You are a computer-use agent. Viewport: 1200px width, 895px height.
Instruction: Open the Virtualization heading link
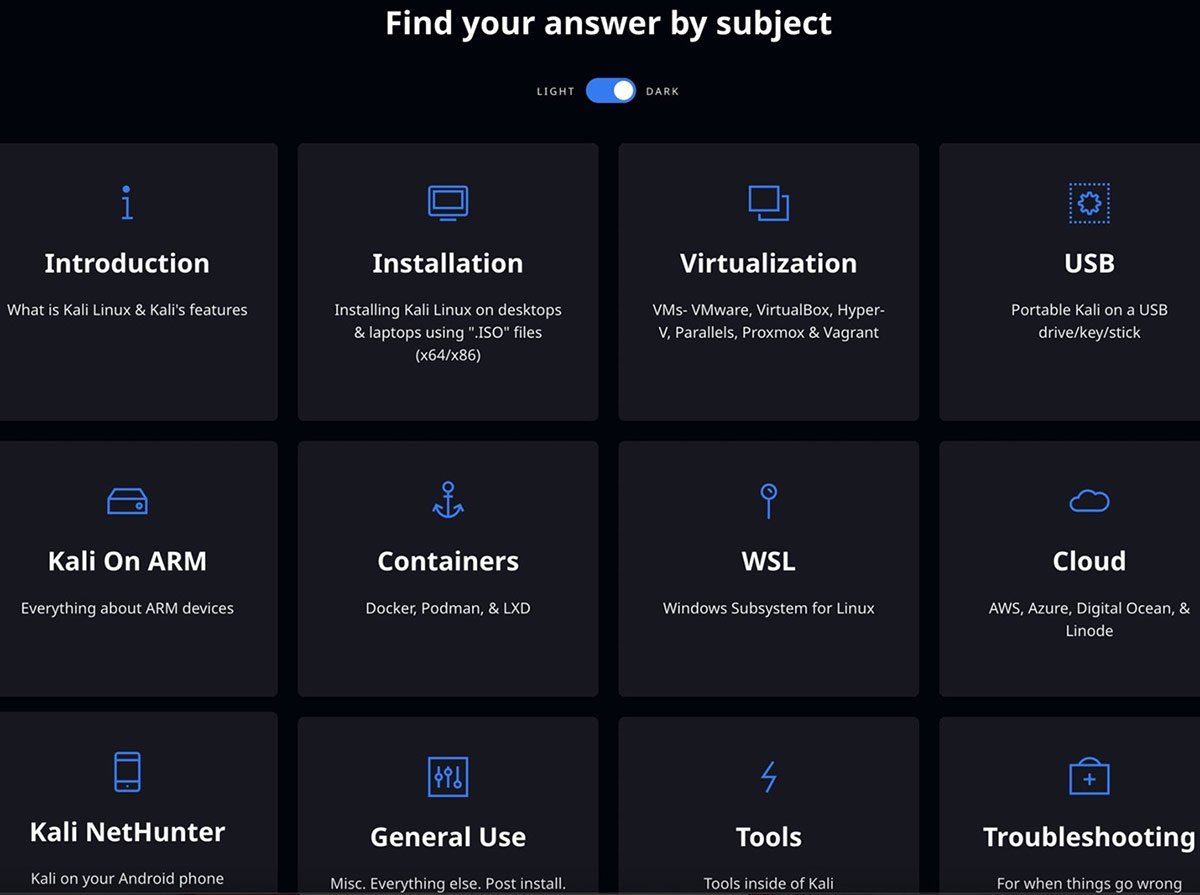pyautogui.click(x=768, y=263)
